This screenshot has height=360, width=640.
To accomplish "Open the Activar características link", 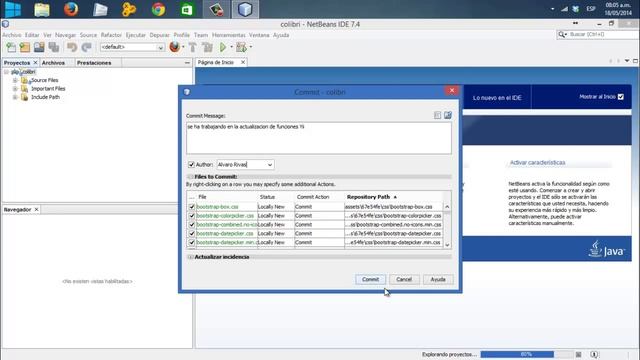I will click(537, 162).
